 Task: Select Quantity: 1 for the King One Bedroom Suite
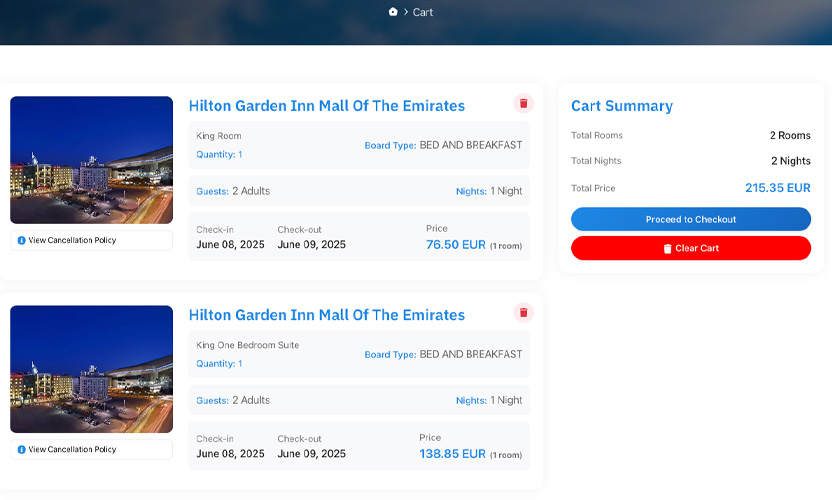coord(219,364)
